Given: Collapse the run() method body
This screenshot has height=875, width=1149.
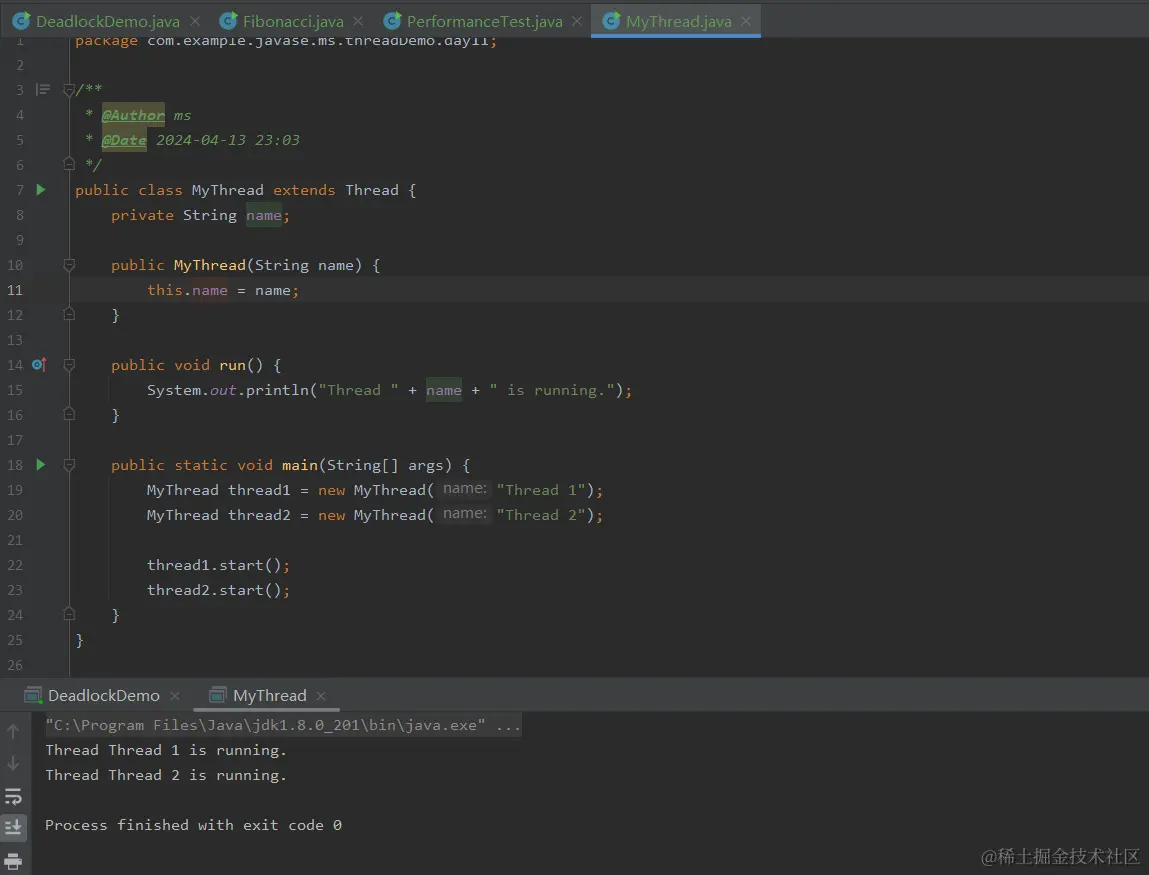Looking at the screenshot, I should tap(69, 364).
